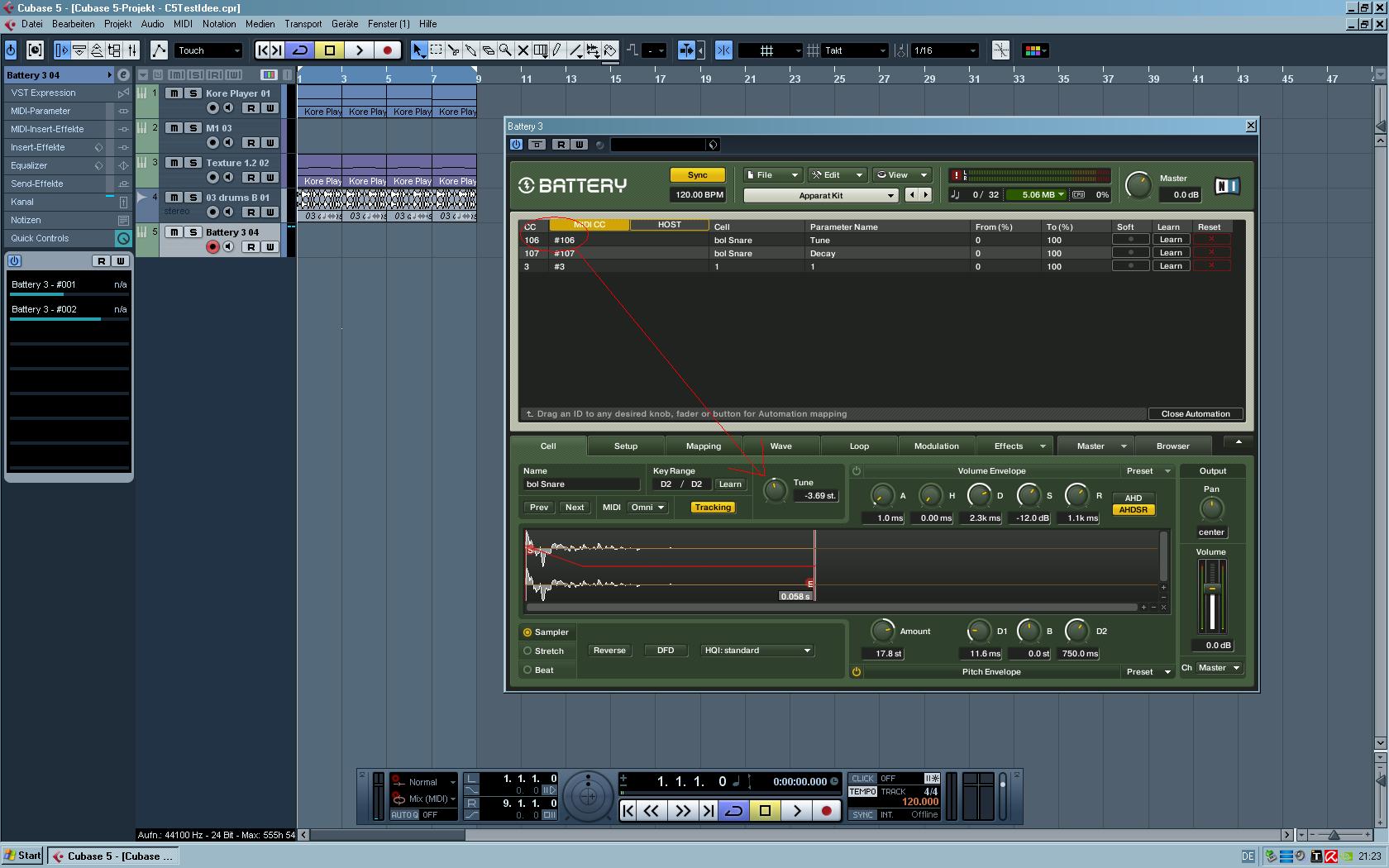Viewport: 1389px width, 868px height.
Task: Click Learn for the Tune parameter row
Action: pos(1170,240)
